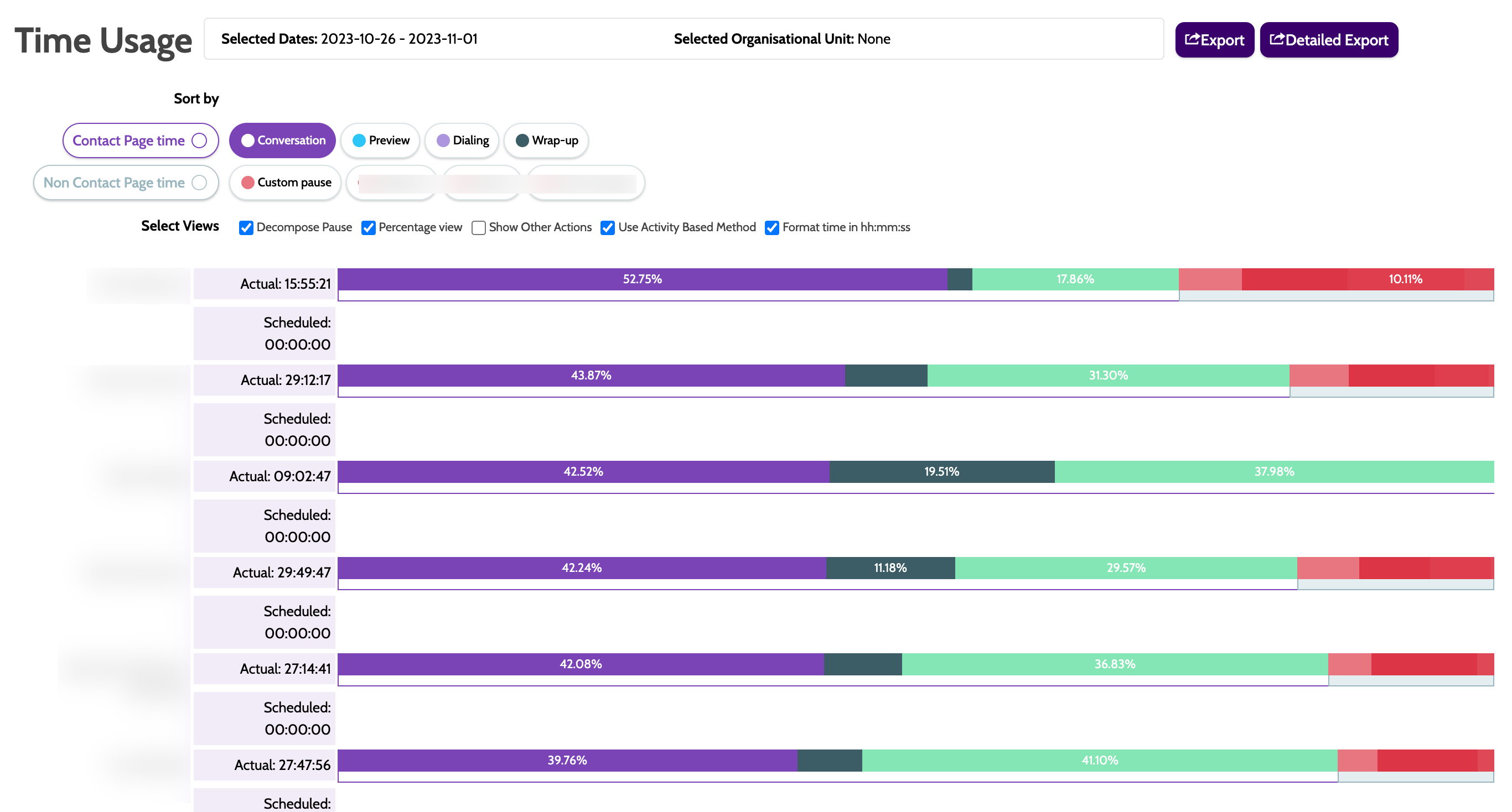The width and height of the screenshot is (1512, 812).
Task: Click the 52.75% conversation bar segment
Action: tap(642, 279)
